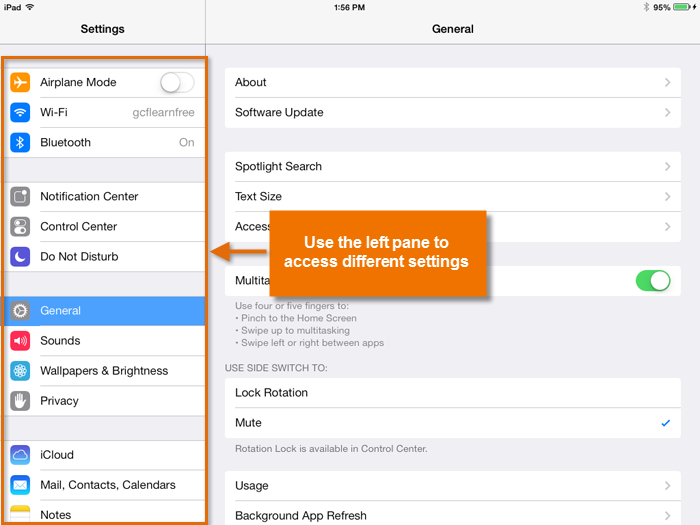The width and height of the screenshot is (700, 525).
Task: Tap the Notification Center icon
Action: [20, 196]
